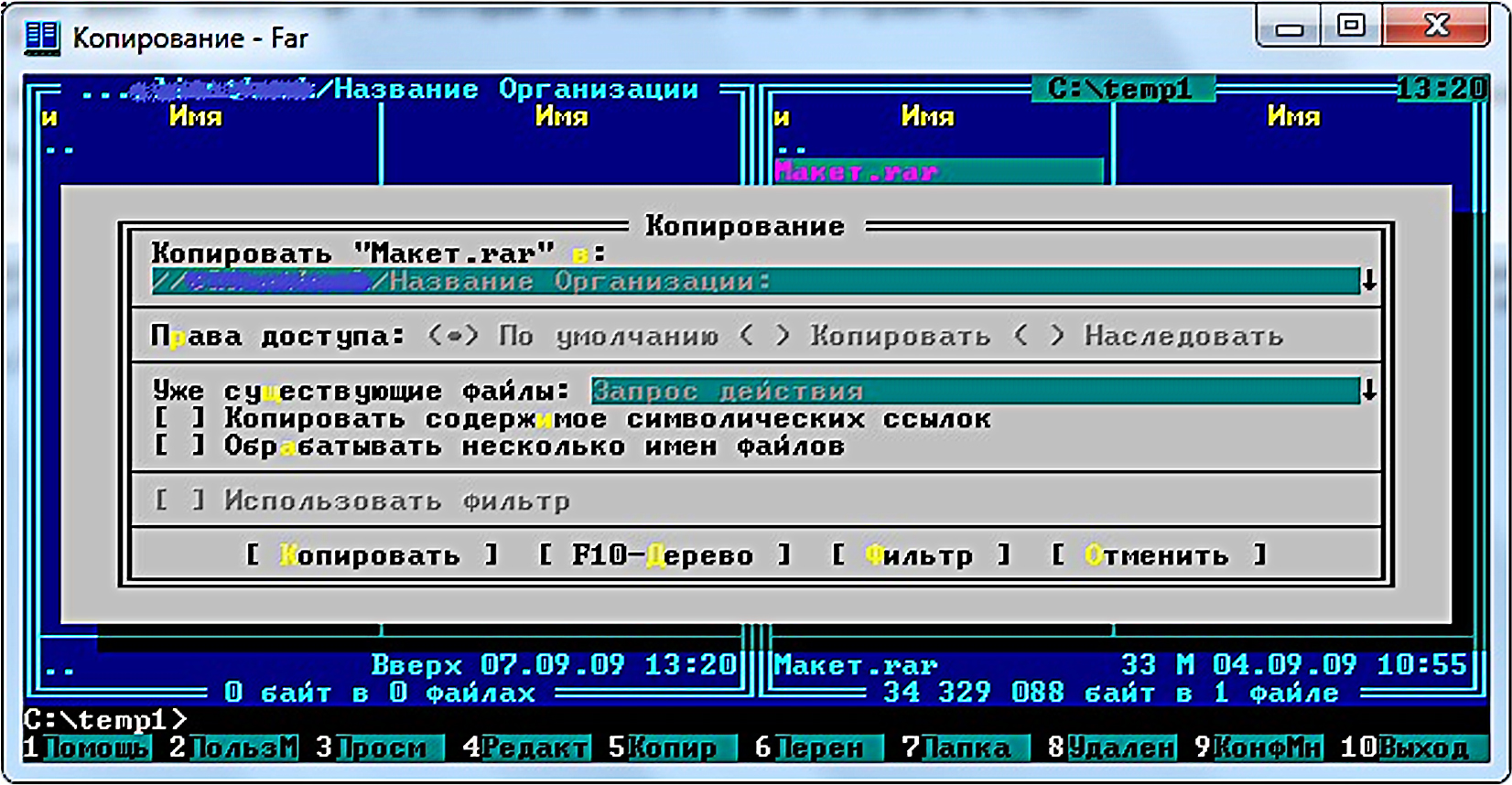Click the 2 ПользМ function key
Viewport: 1512px width, 785px height.
233,747
